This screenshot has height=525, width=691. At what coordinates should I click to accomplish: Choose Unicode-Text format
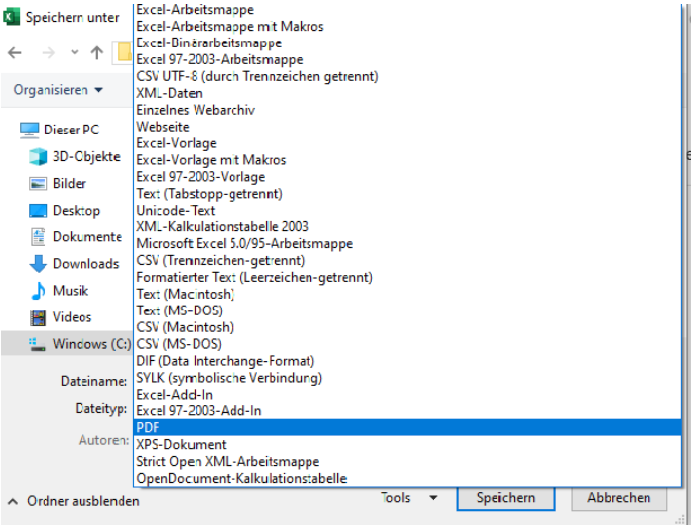tap(407, 210)
